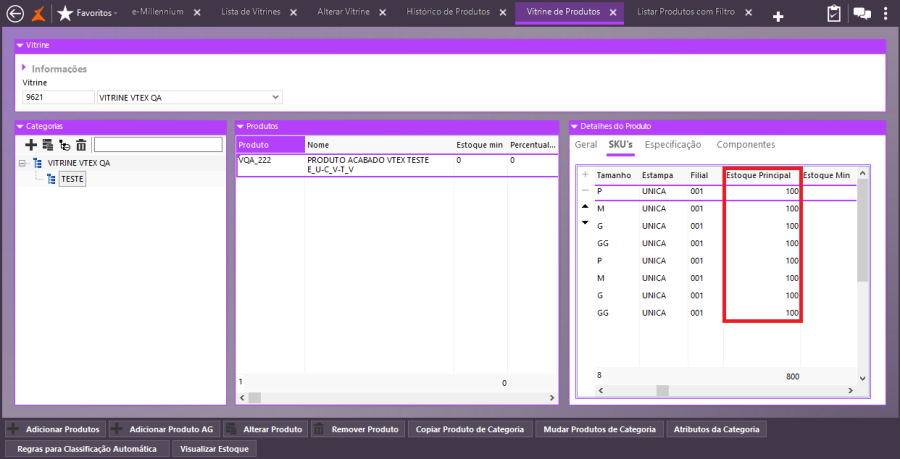Sort SKUs by Estoque Principal header
The height and width of the screenshot is (459, 900).
[762, 174]
